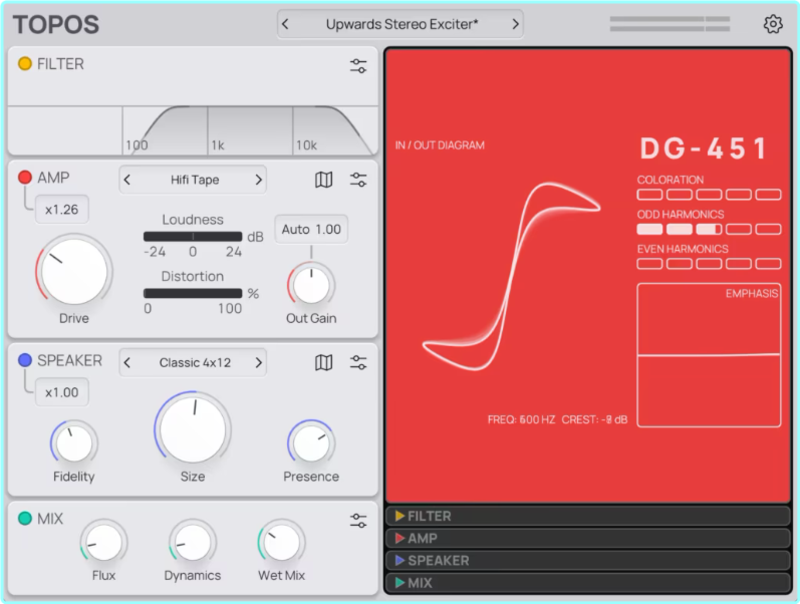Click the Flux knob
Screen dimensions: 800x604
click(104, 542)
